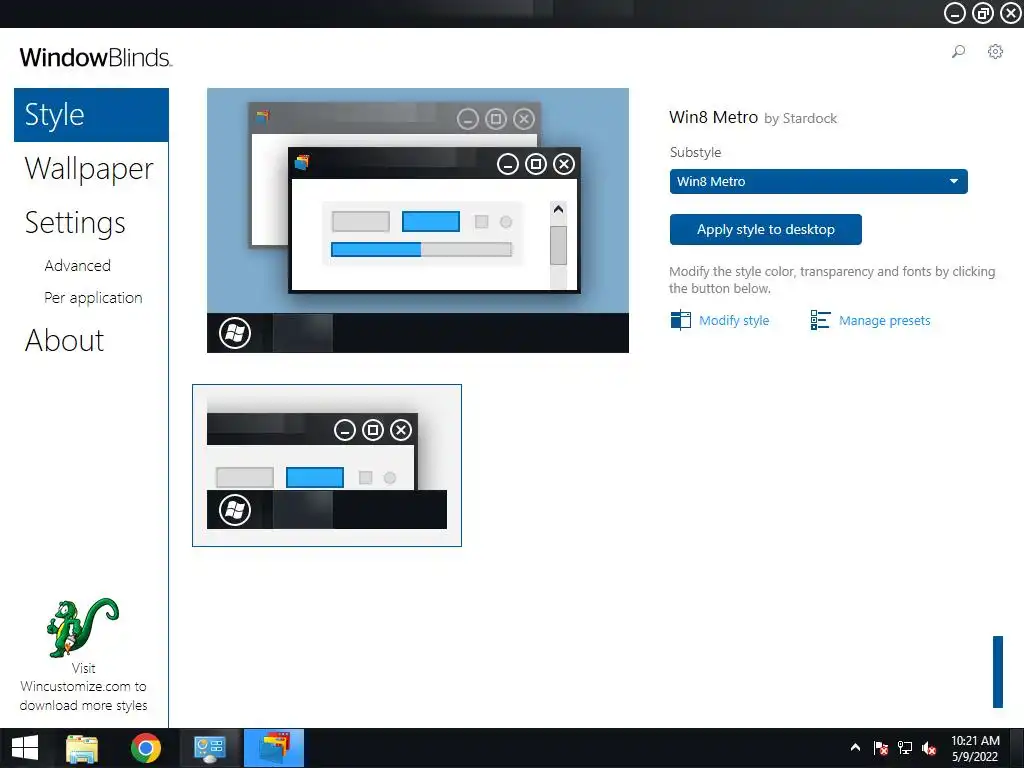Restore down the WindowBlinds window
This screenshot has height=768, width=1024.
(983, 13)
